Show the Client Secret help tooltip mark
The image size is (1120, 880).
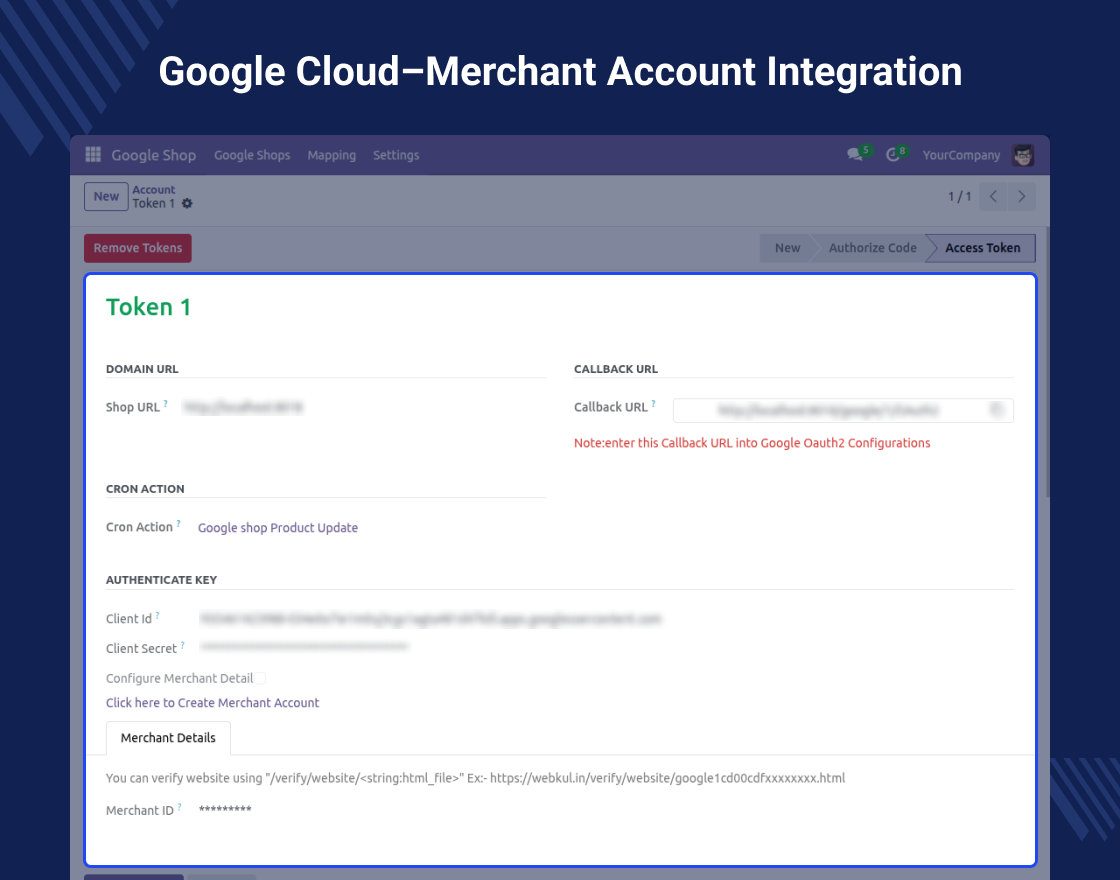(x=183, y=645)
